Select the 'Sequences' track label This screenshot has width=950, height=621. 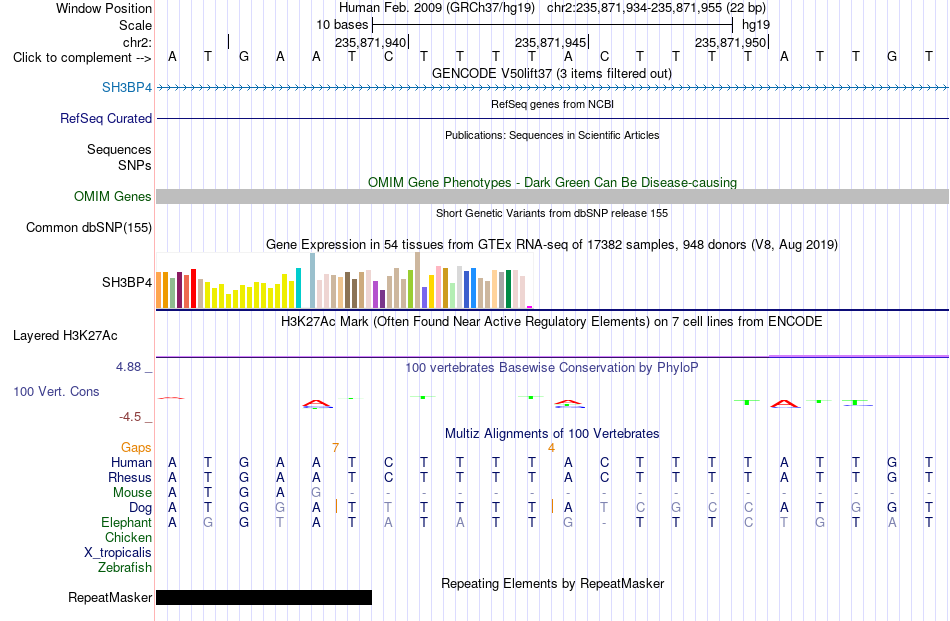click(x=119, y=149)
